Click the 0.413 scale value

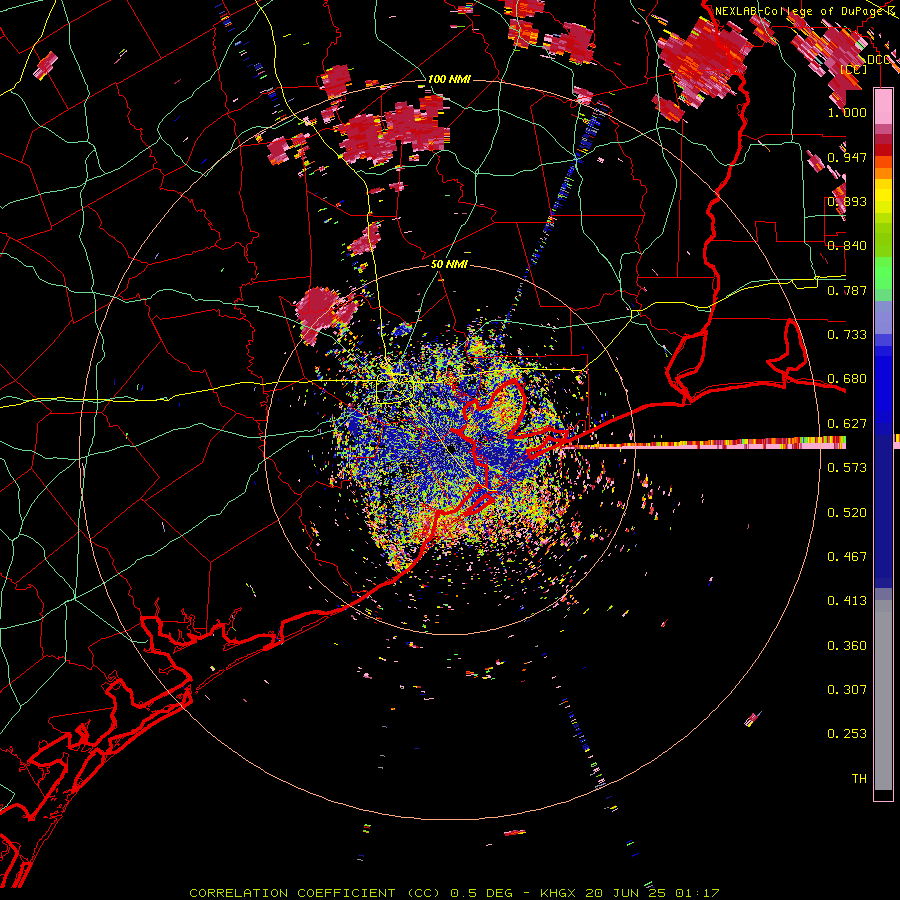tap(847, 601)
